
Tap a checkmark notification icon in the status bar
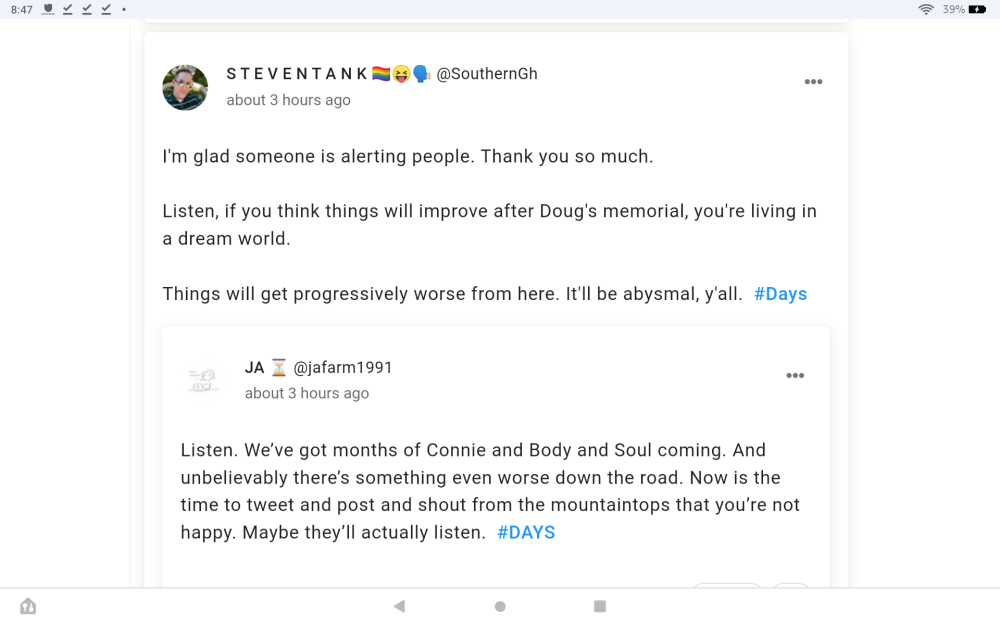67,9
